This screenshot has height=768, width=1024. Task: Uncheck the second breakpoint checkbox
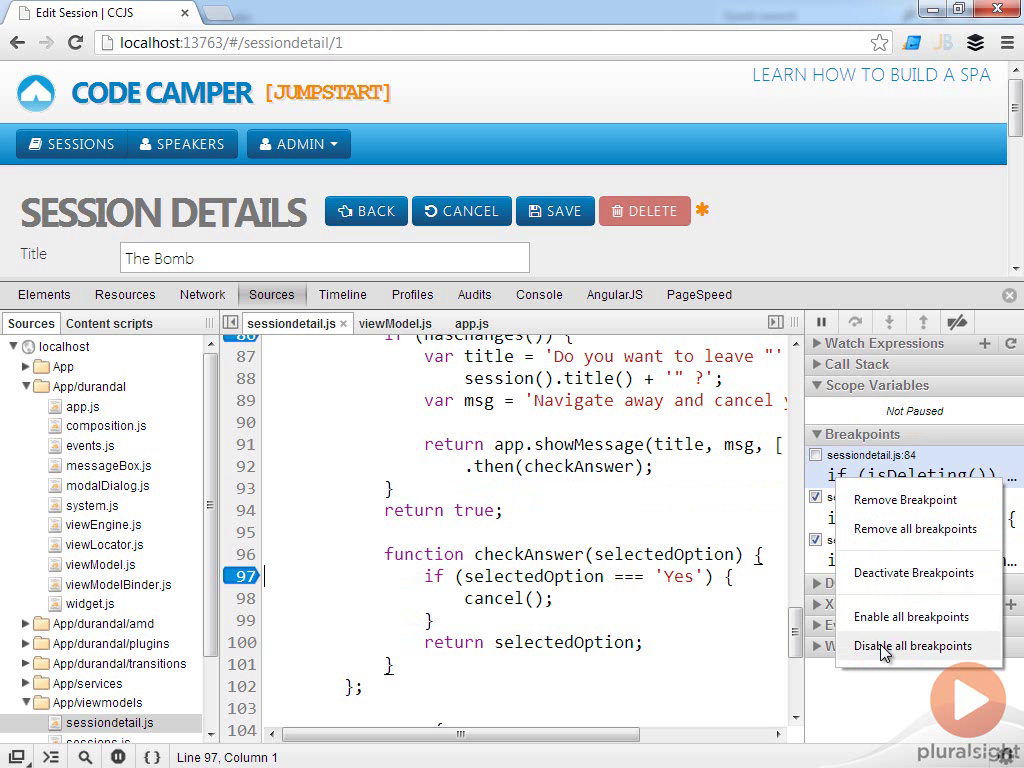pyautogui.click(x=816, y=496)
